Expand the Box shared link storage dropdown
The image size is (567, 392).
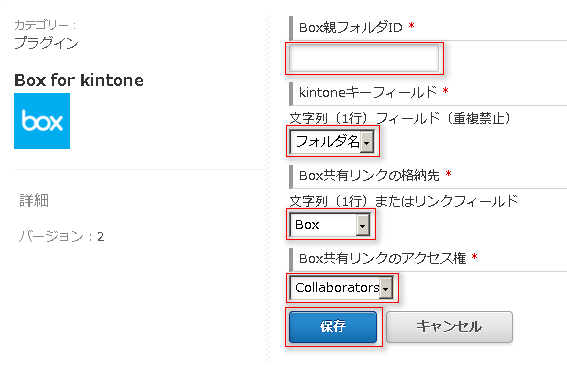coord(330,225)
